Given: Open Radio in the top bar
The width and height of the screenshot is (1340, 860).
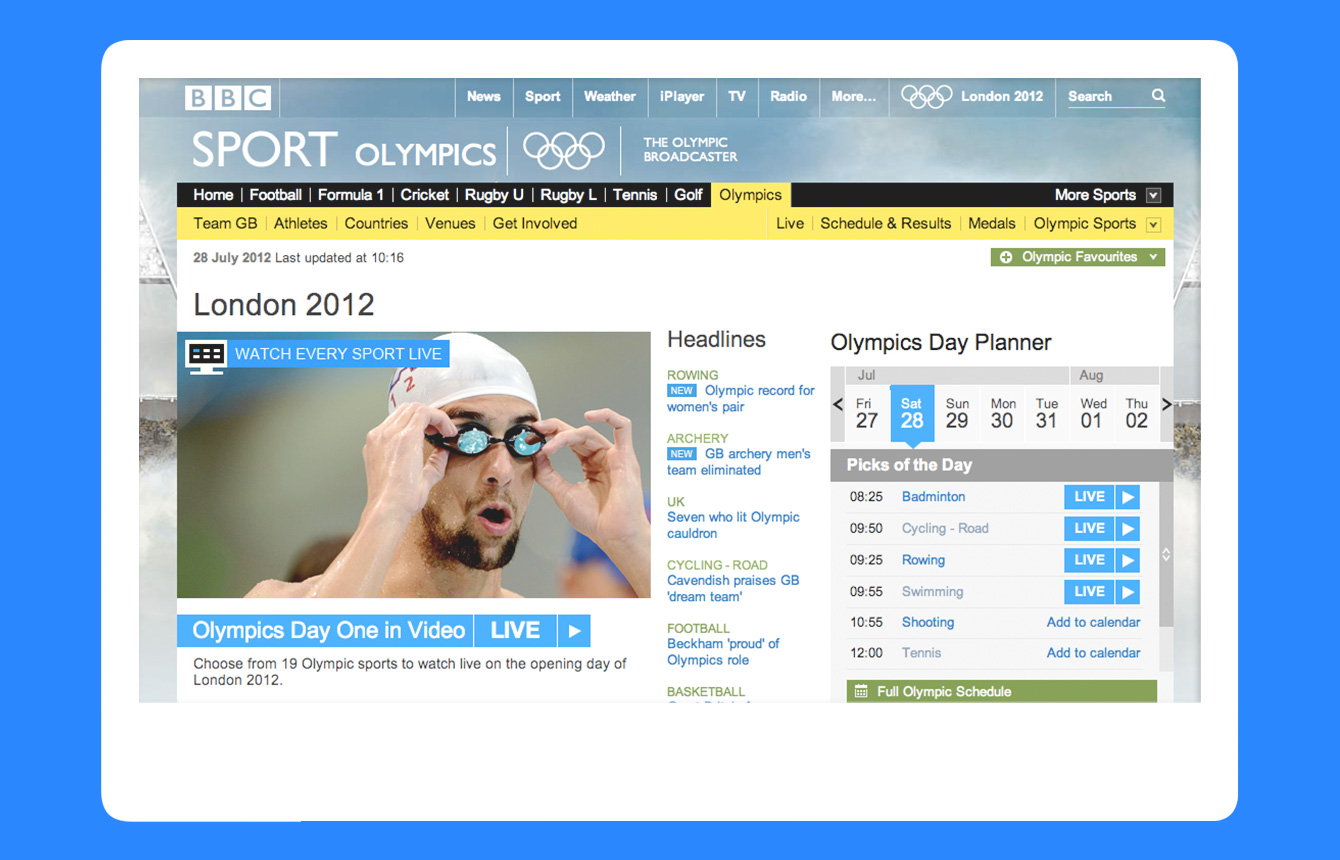Looking at the screenshot, I should (x=788, y=96).
